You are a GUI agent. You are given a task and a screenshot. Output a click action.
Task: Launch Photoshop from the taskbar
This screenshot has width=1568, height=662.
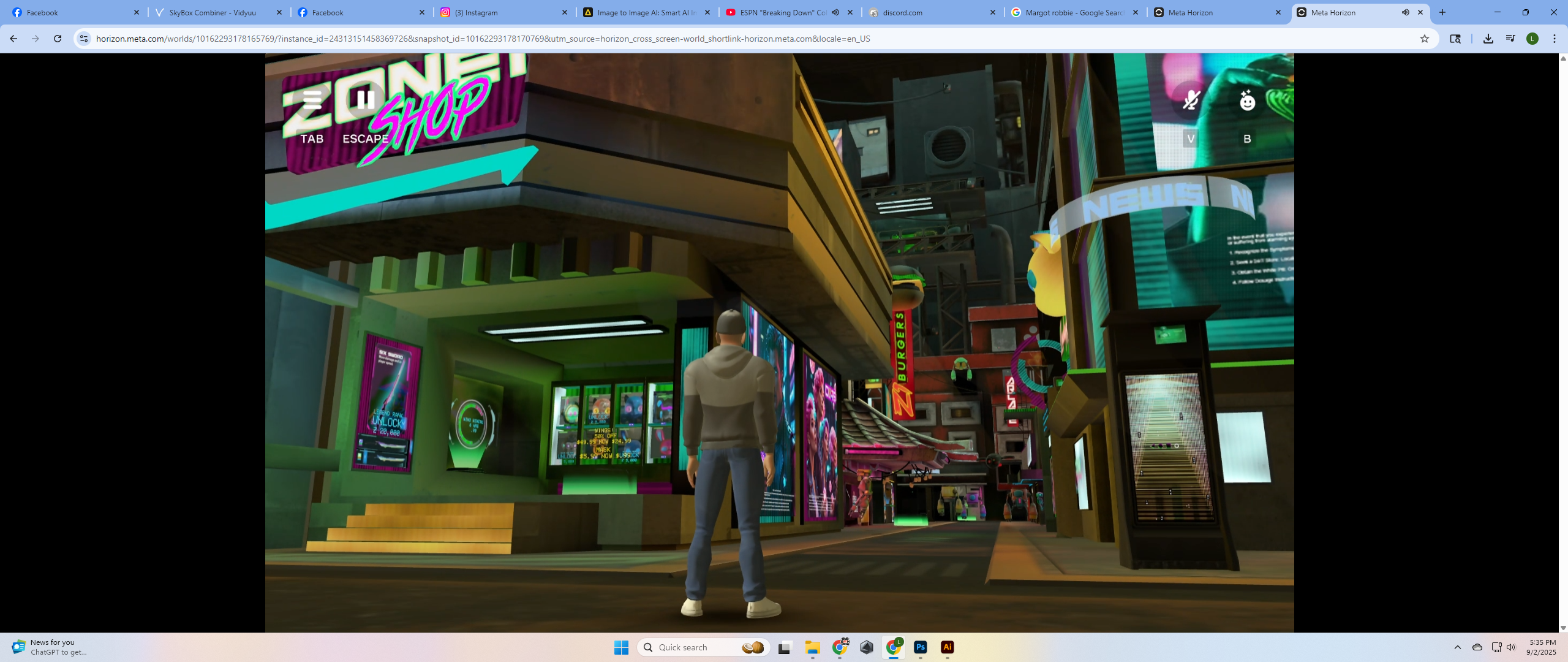[x=921, y=647]
